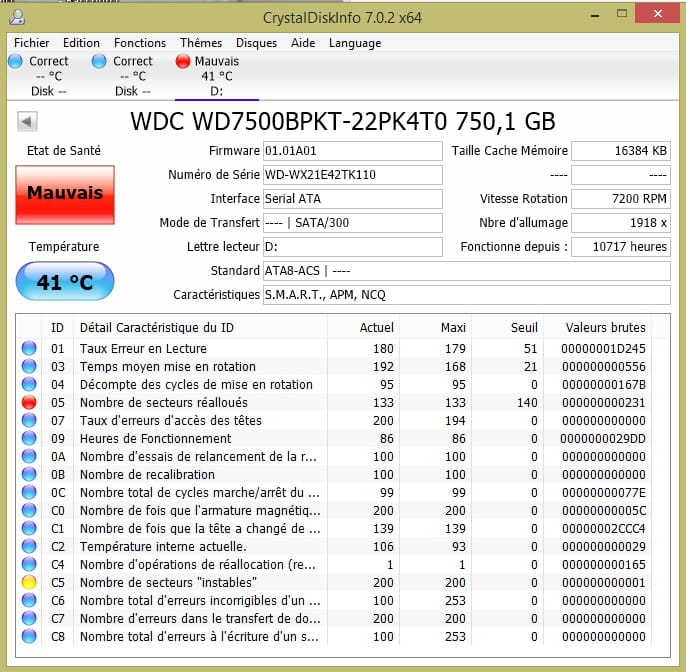Screen dimensions: 686x672
Task: Click the 41 °C temperature button
Action: pos(65,281)
